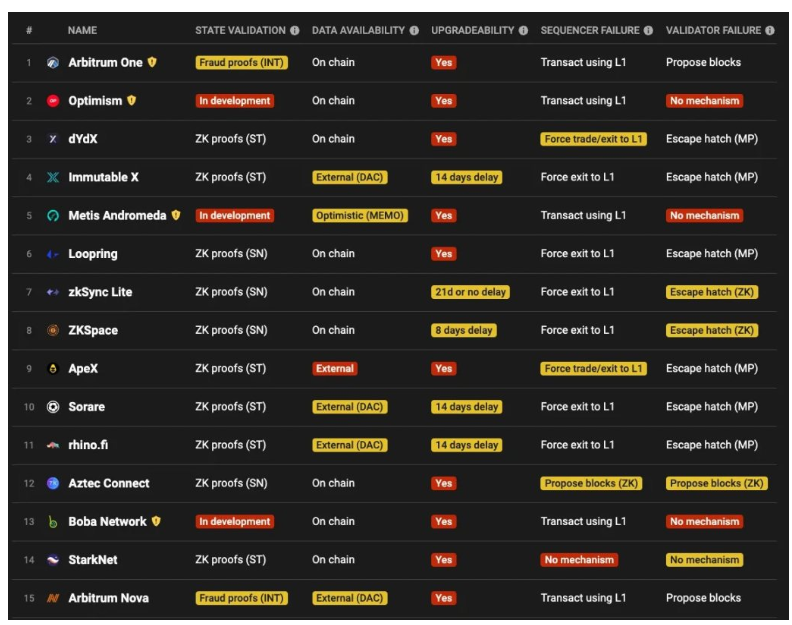Open the ApeX project link
The width and height of the screenshot is (792, 625).
(83, 369)
